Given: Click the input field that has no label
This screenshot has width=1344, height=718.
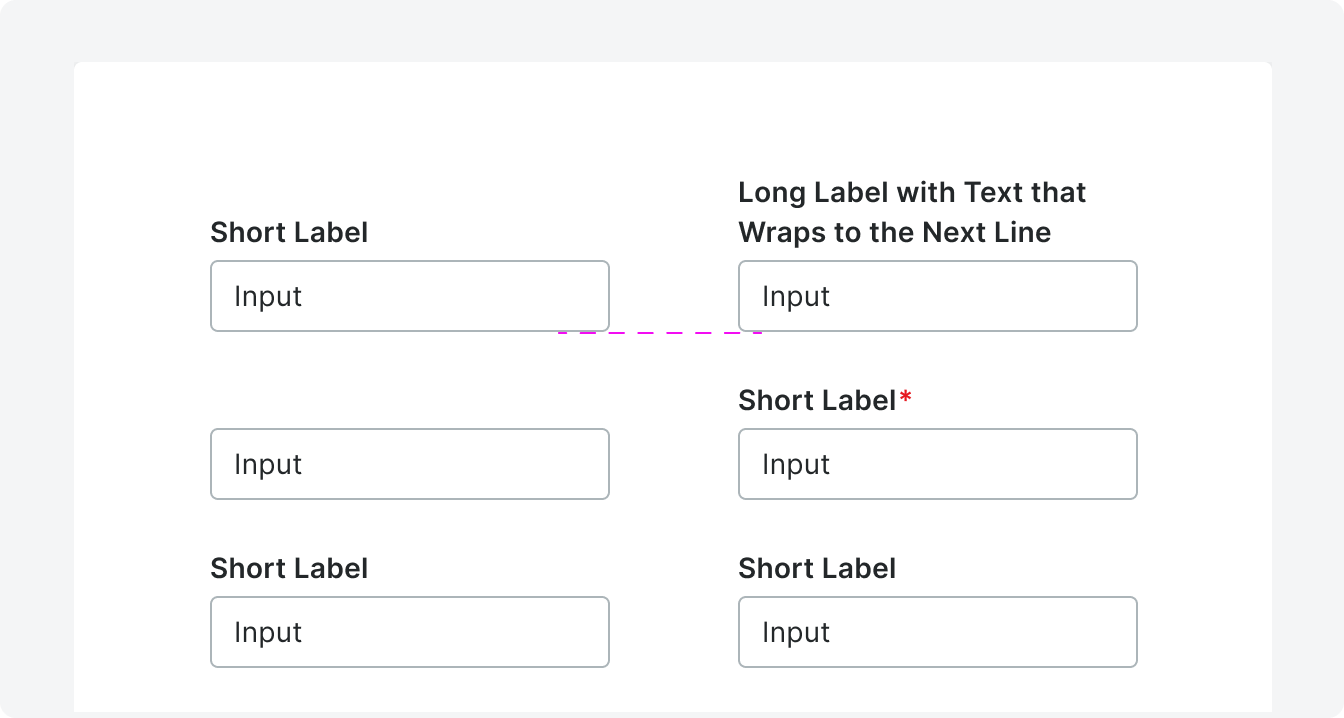Looking at the screenshot, I should coord(409,464).
